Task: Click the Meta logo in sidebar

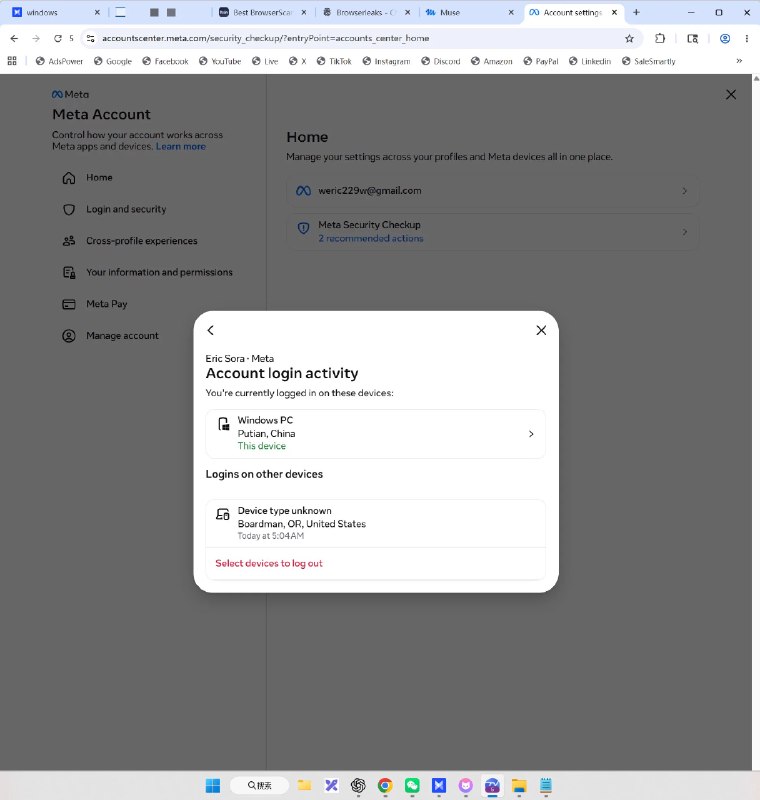Action: click(70, 94)
